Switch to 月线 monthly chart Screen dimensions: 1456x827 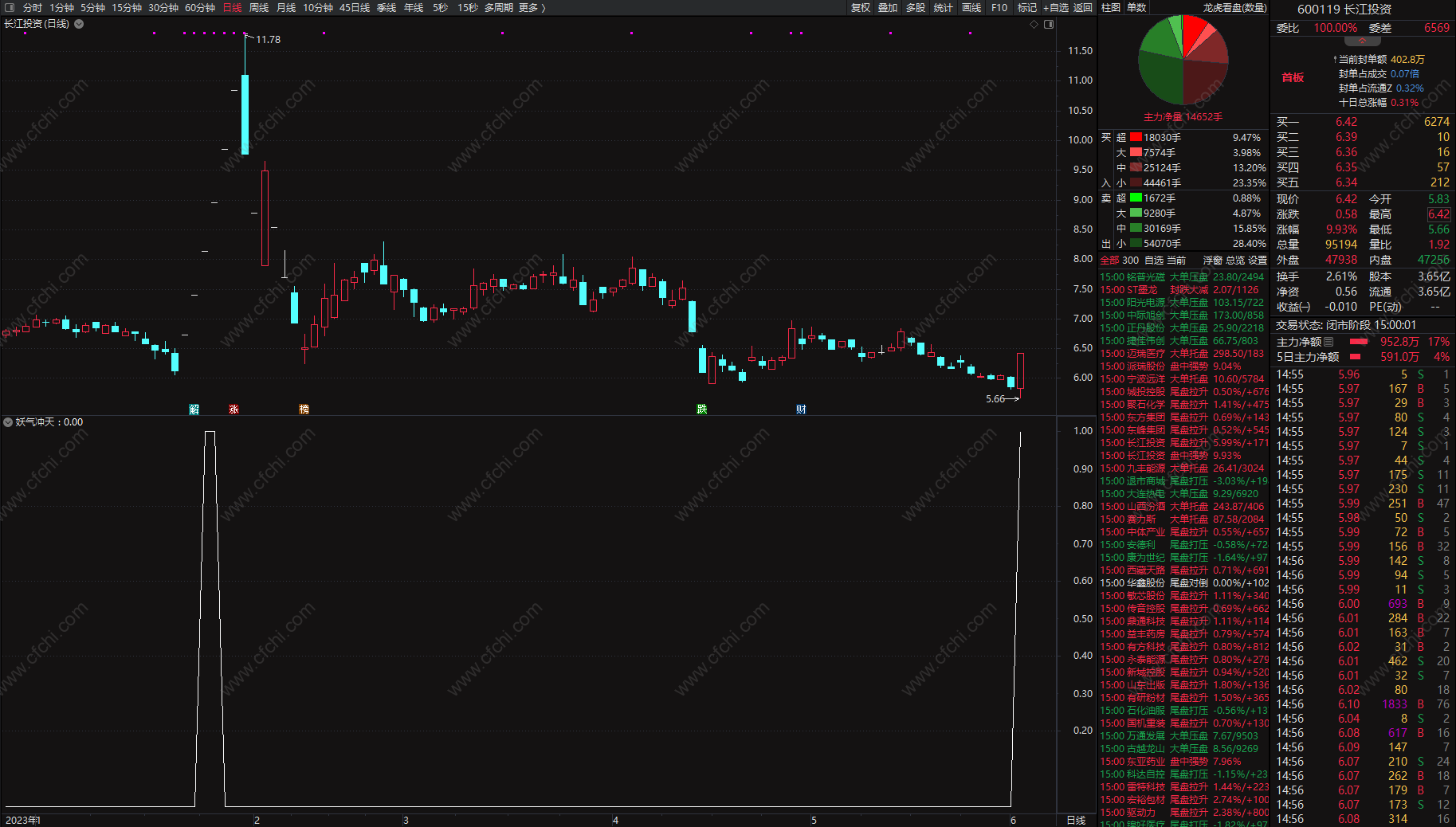286,7
